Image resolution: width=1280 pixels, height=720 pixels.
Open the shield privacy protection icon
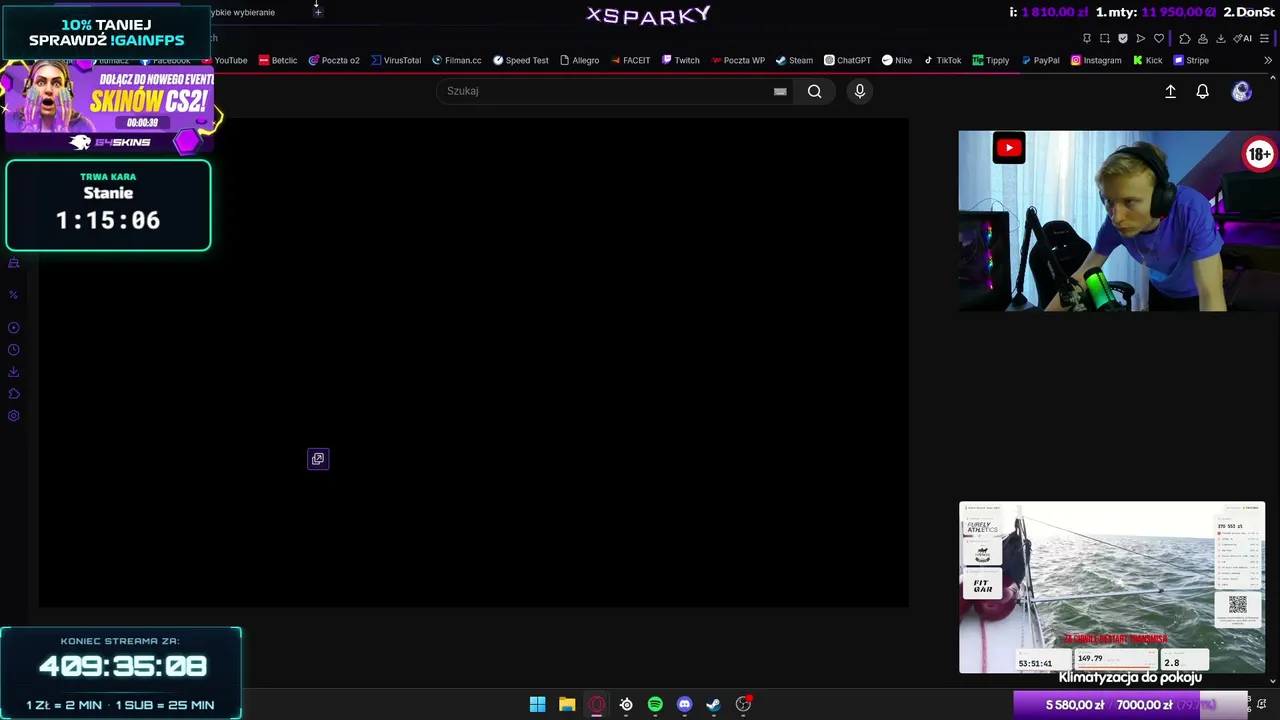point(1123,38)
